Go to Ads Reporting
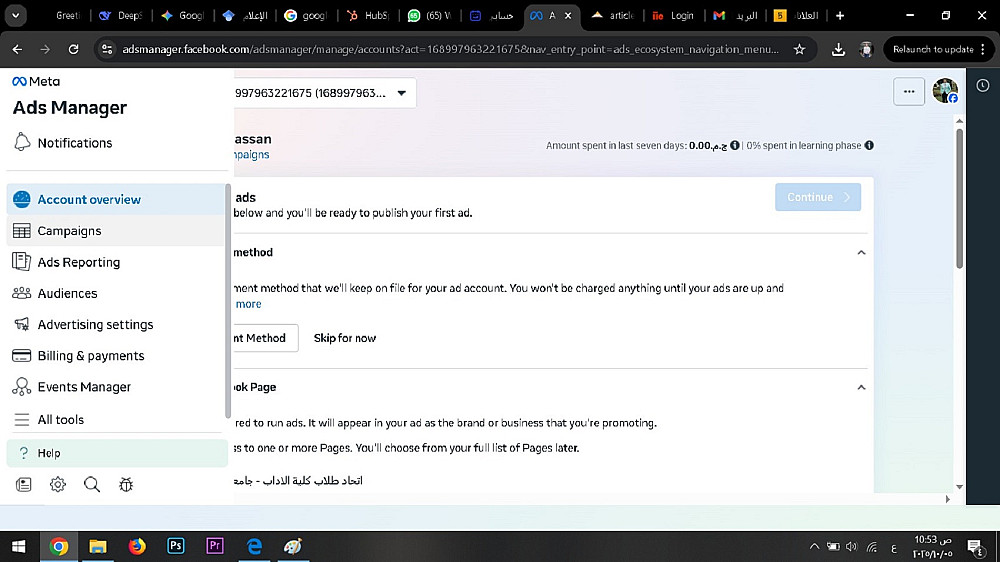1000x562 pixels. coord(116,262)
